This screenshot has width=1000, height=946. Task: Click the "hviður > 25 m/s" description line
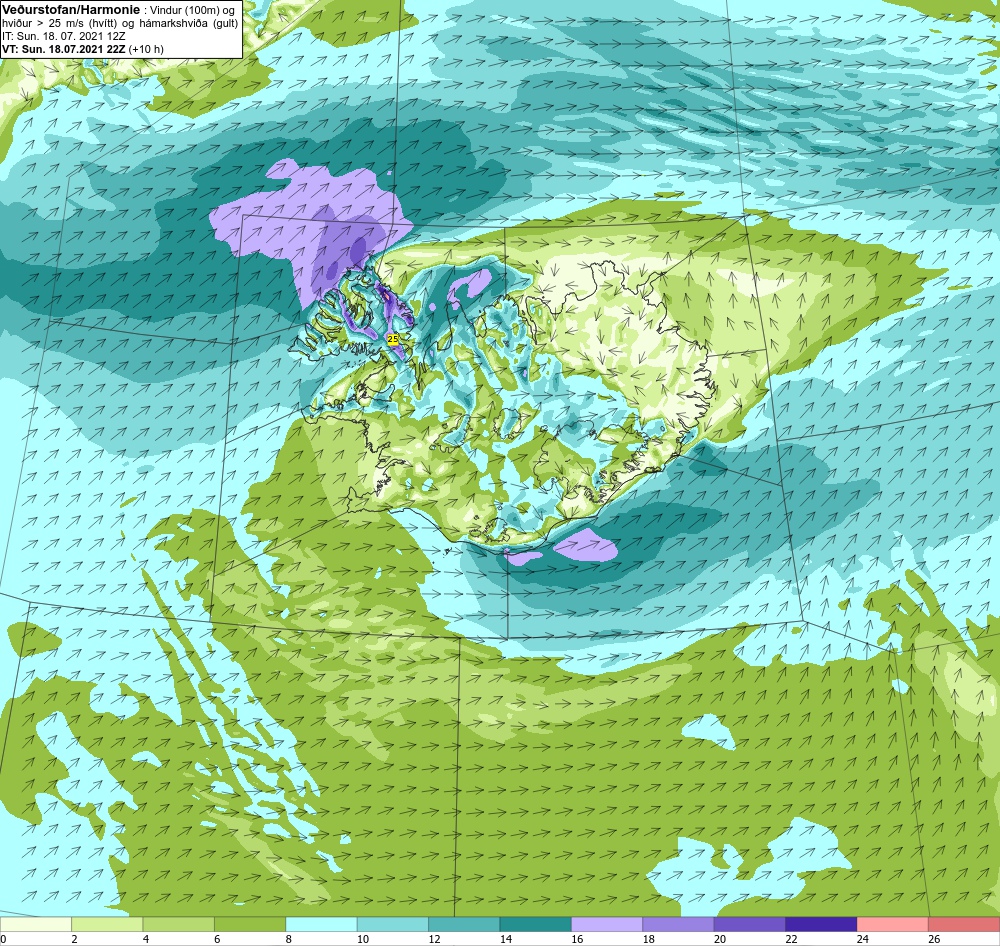(120, 23)
